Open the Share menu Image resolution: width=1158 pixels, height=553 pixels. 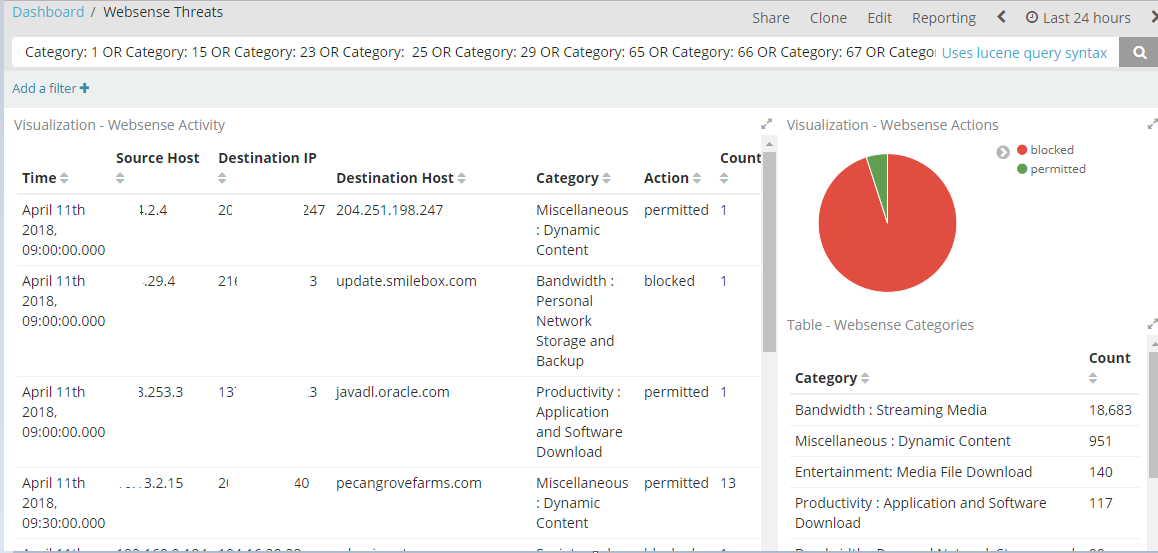(x=770, y=18)
